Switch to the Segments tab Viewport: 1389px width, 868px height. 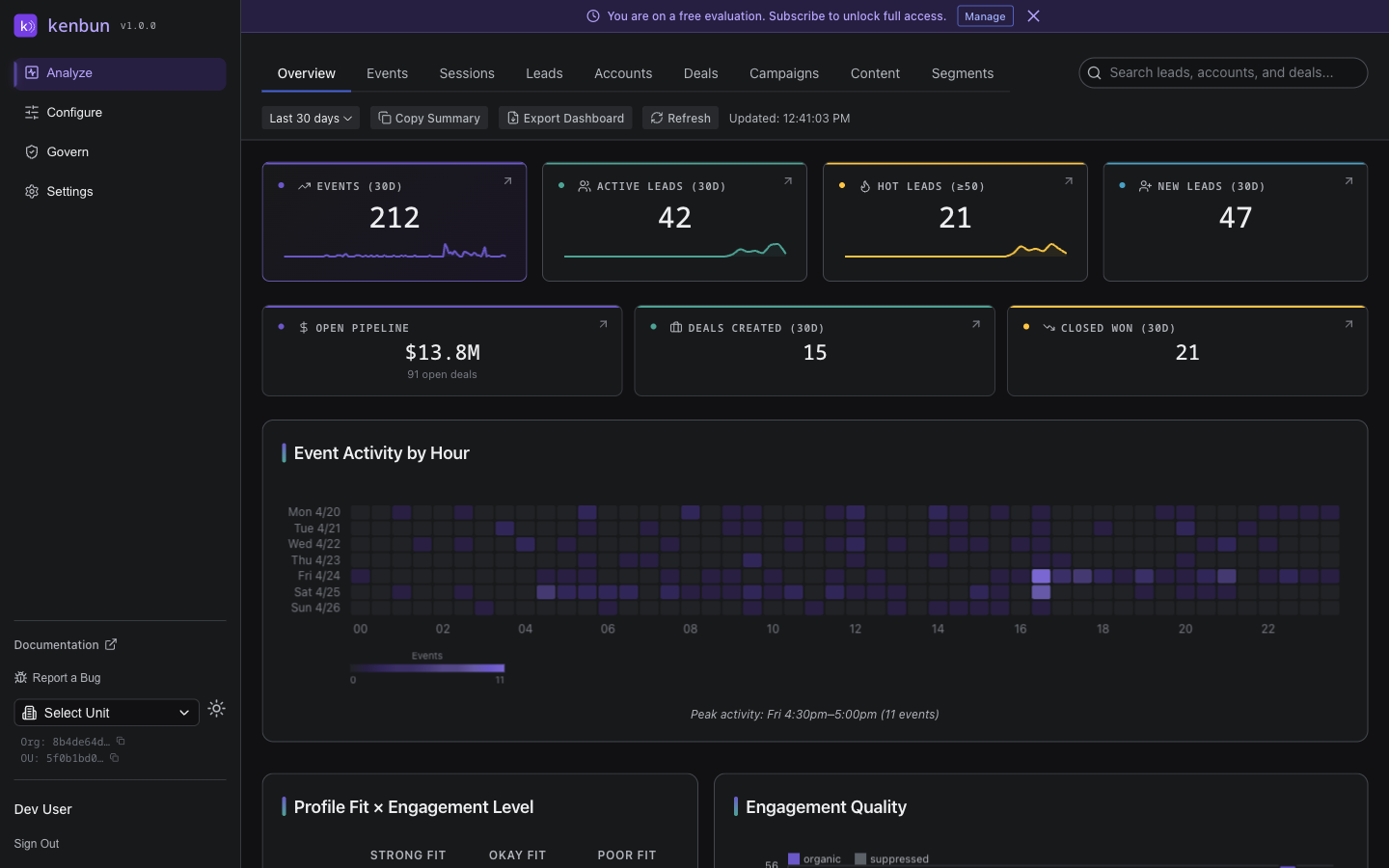963,73
